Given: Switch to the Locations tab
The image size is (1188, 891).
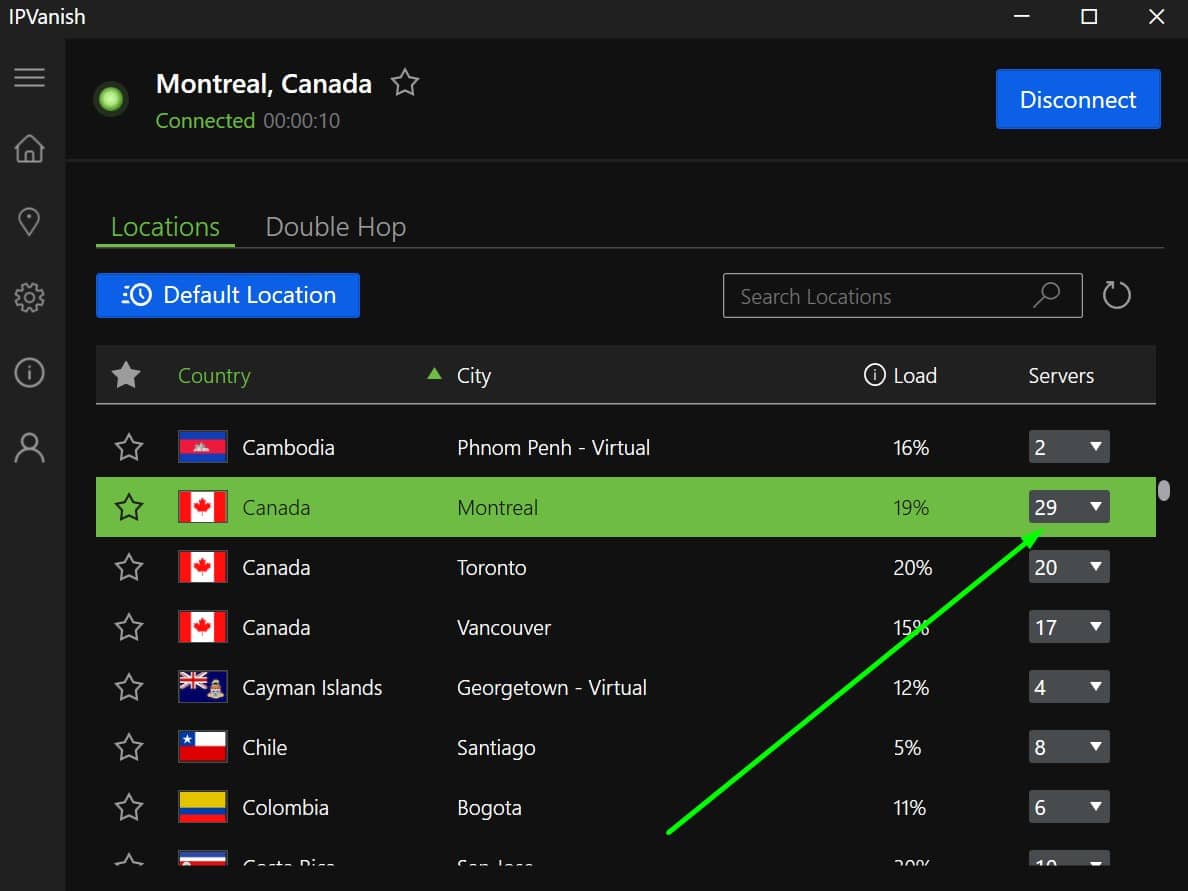Looking at the screenshot, I should 165,227.
